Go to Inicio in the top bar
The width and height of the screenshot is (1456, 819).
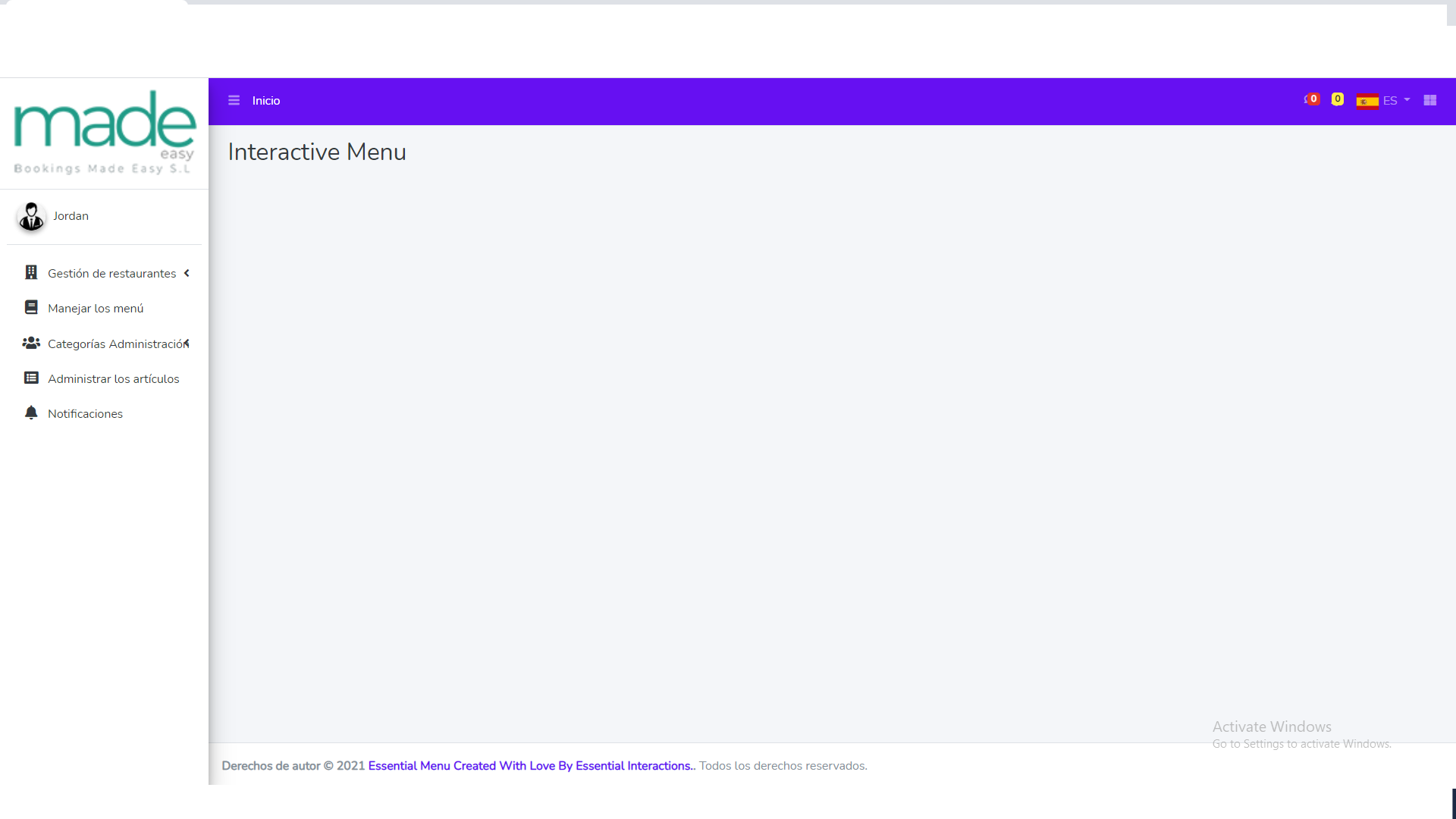click(x=266, y=100)
